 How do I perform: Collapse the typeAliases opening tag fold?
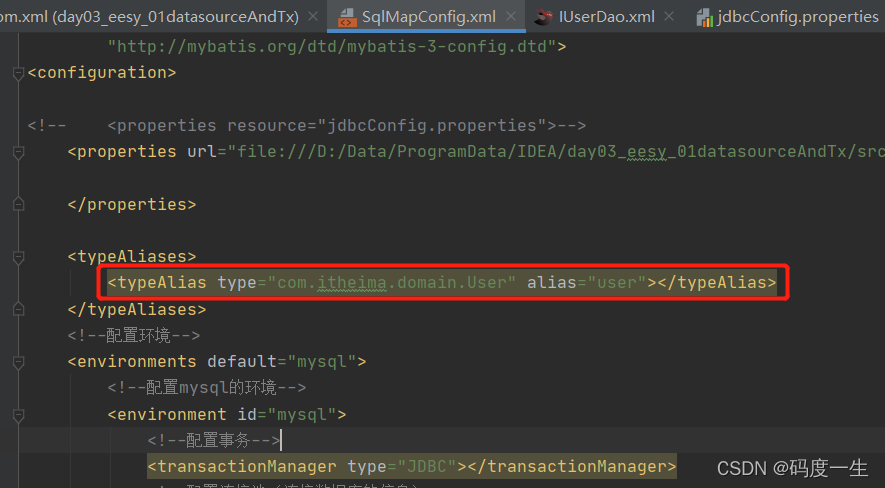coord(18,257)
